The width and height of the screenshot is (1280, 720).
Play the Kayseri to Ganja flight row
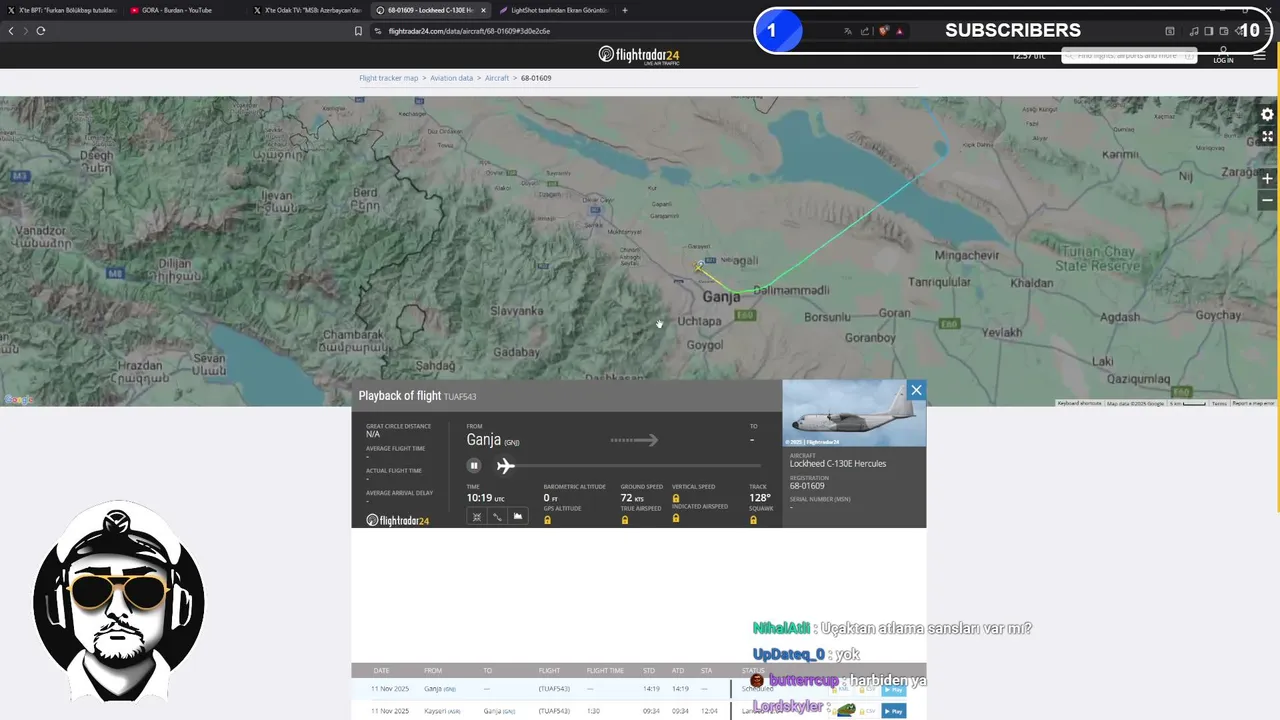coord(893,711)
